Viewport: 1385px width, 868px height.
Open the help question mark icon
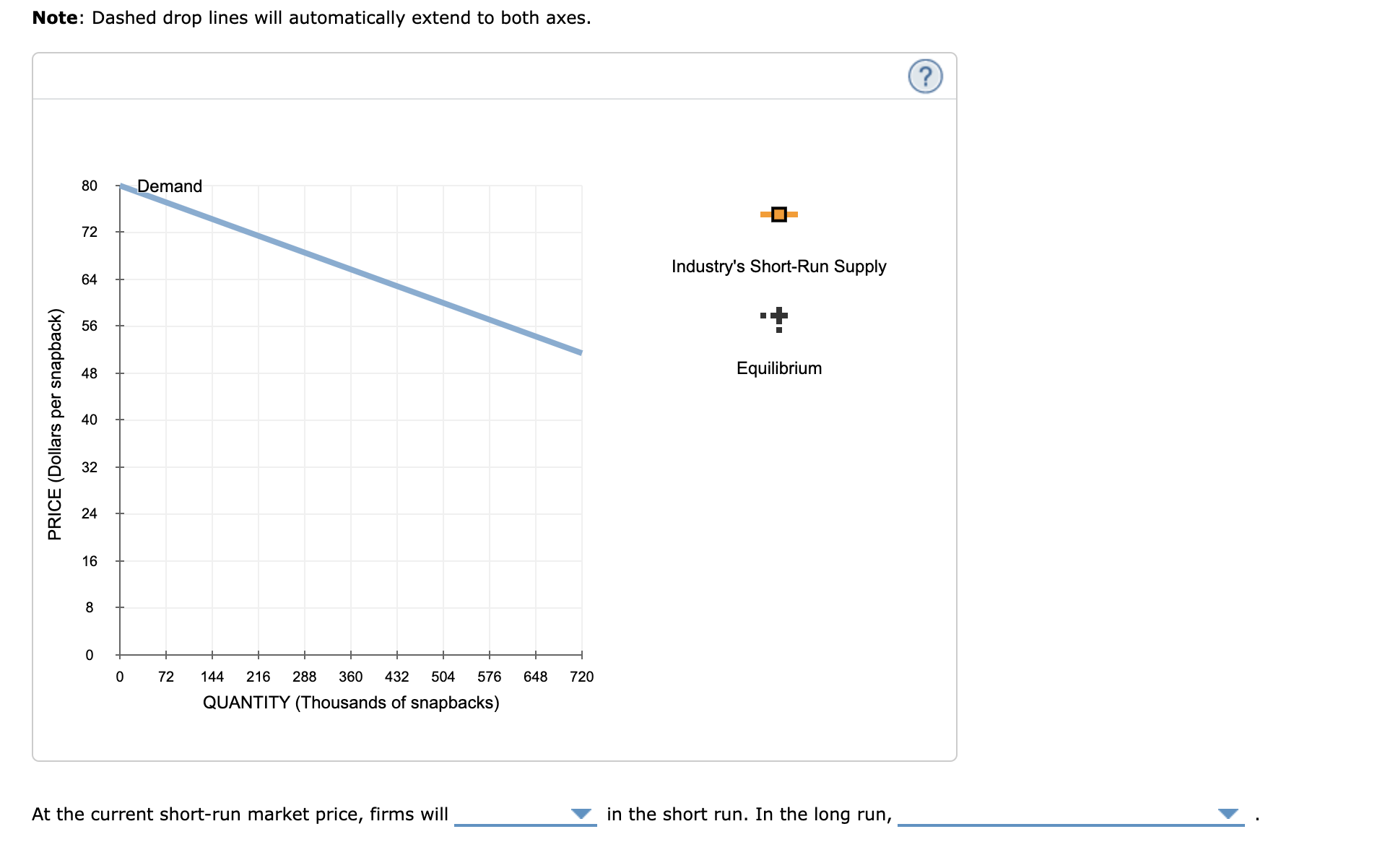[x=924, y=76]
